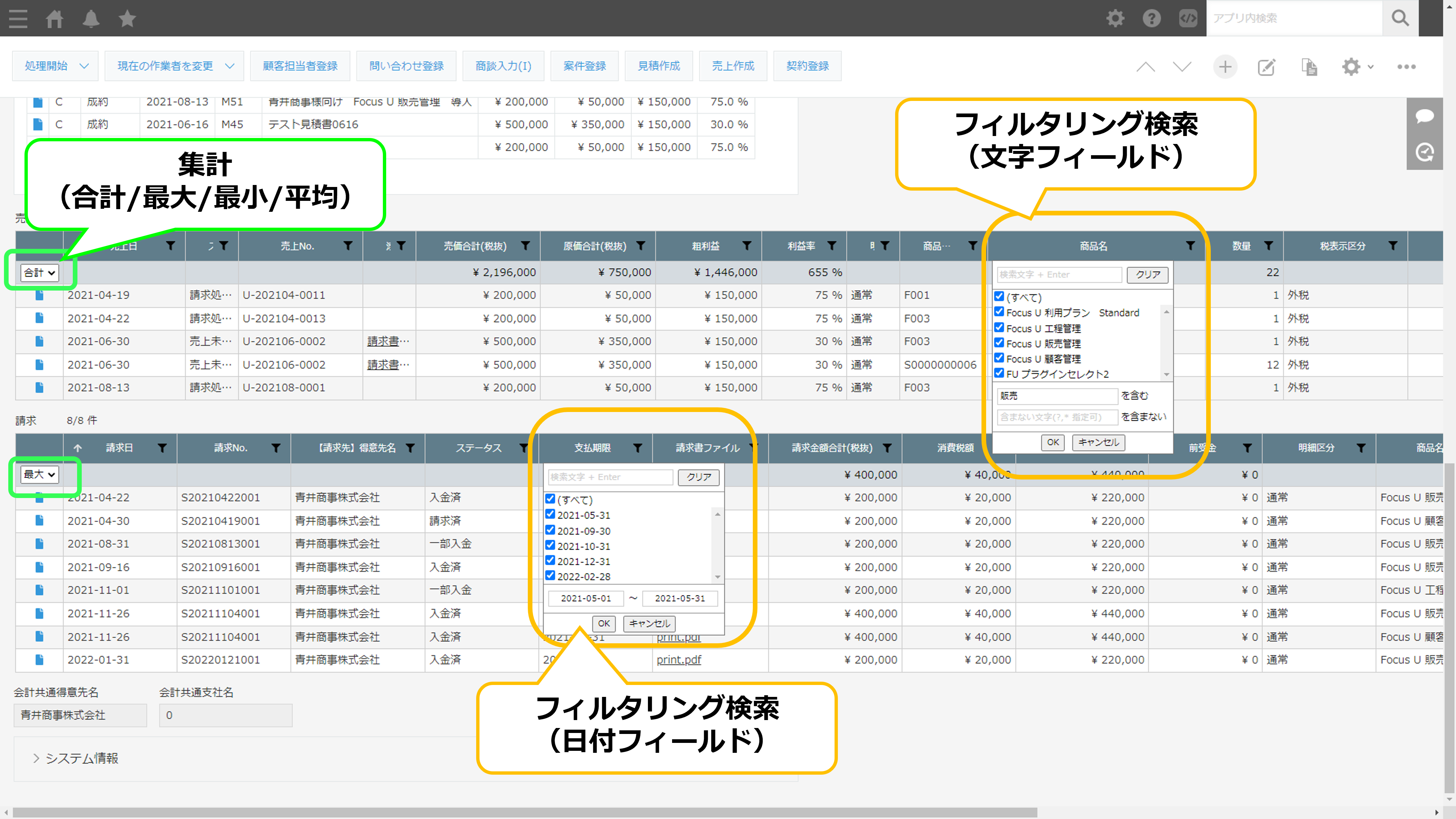Click クリア in 商品名 filter popup

tap(1147, 275)
